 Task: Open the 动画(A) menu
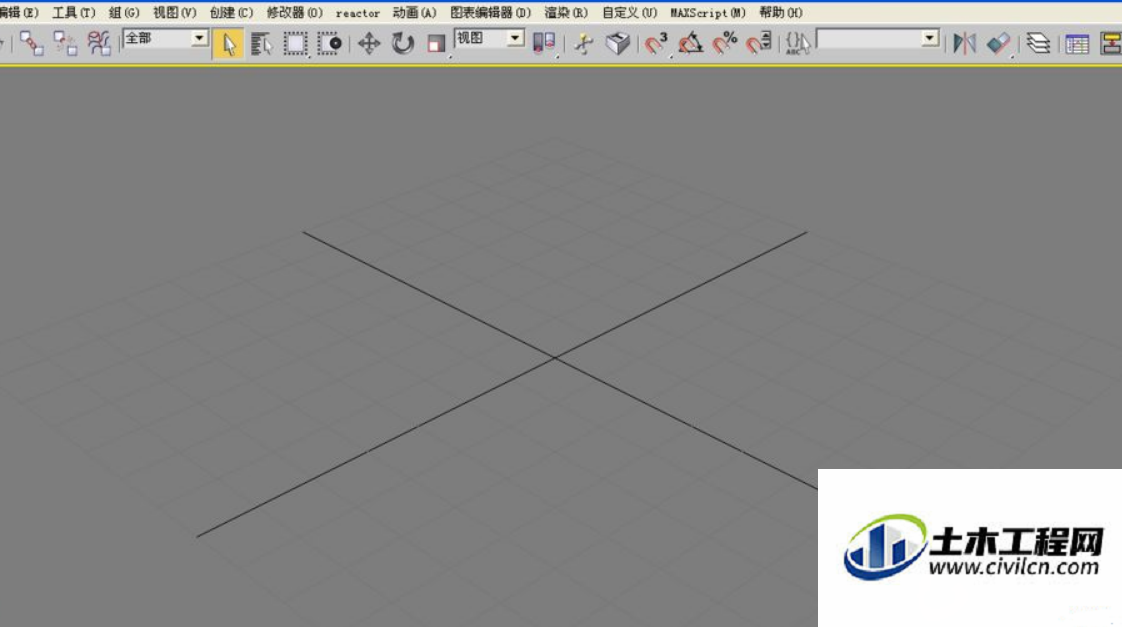click(x=414, y=13)
